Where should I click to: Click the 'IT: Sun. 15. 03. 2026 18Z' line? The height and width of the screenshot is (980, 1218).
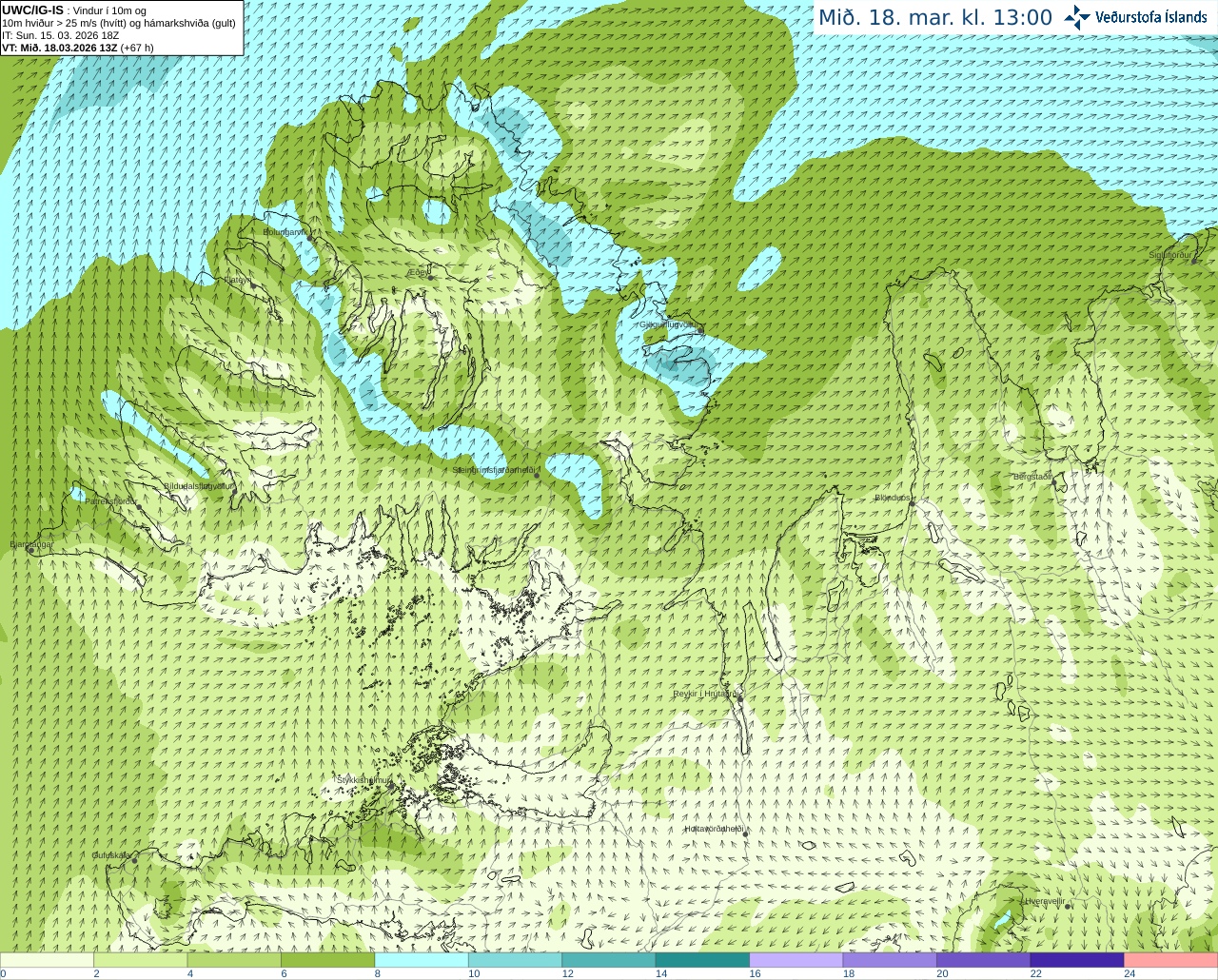[x=60, y=35]
